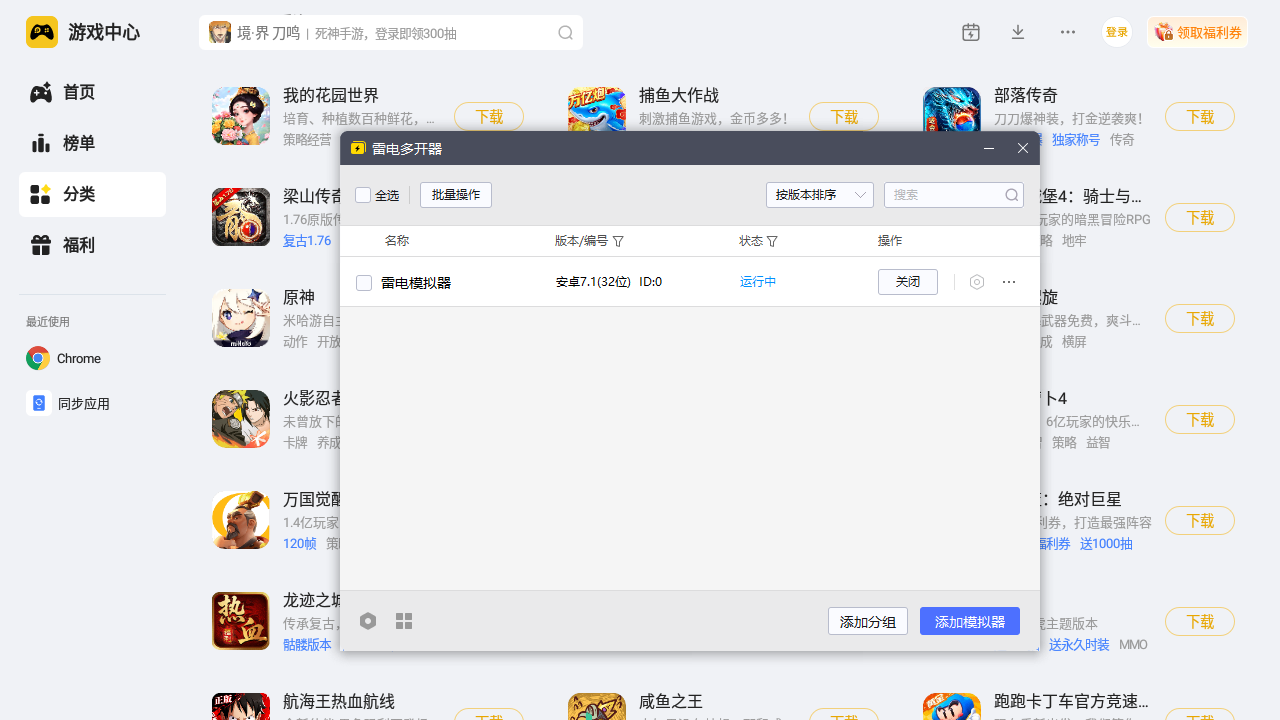This screenshot has height=720, width=1280.
Task: Open the download manager icon
Action: point(1018,31)
